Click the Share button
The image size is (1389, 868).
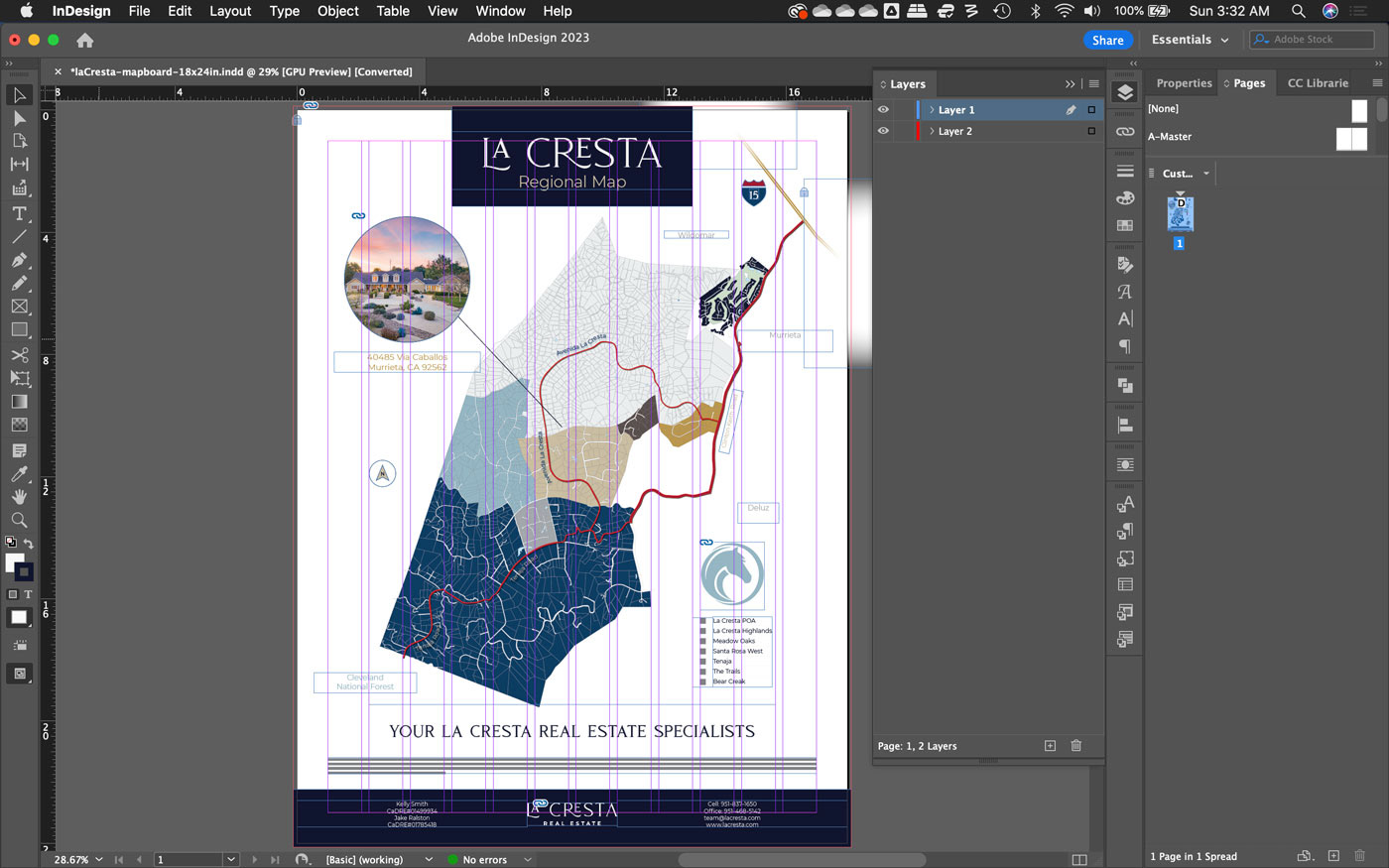pos(1107,40)
